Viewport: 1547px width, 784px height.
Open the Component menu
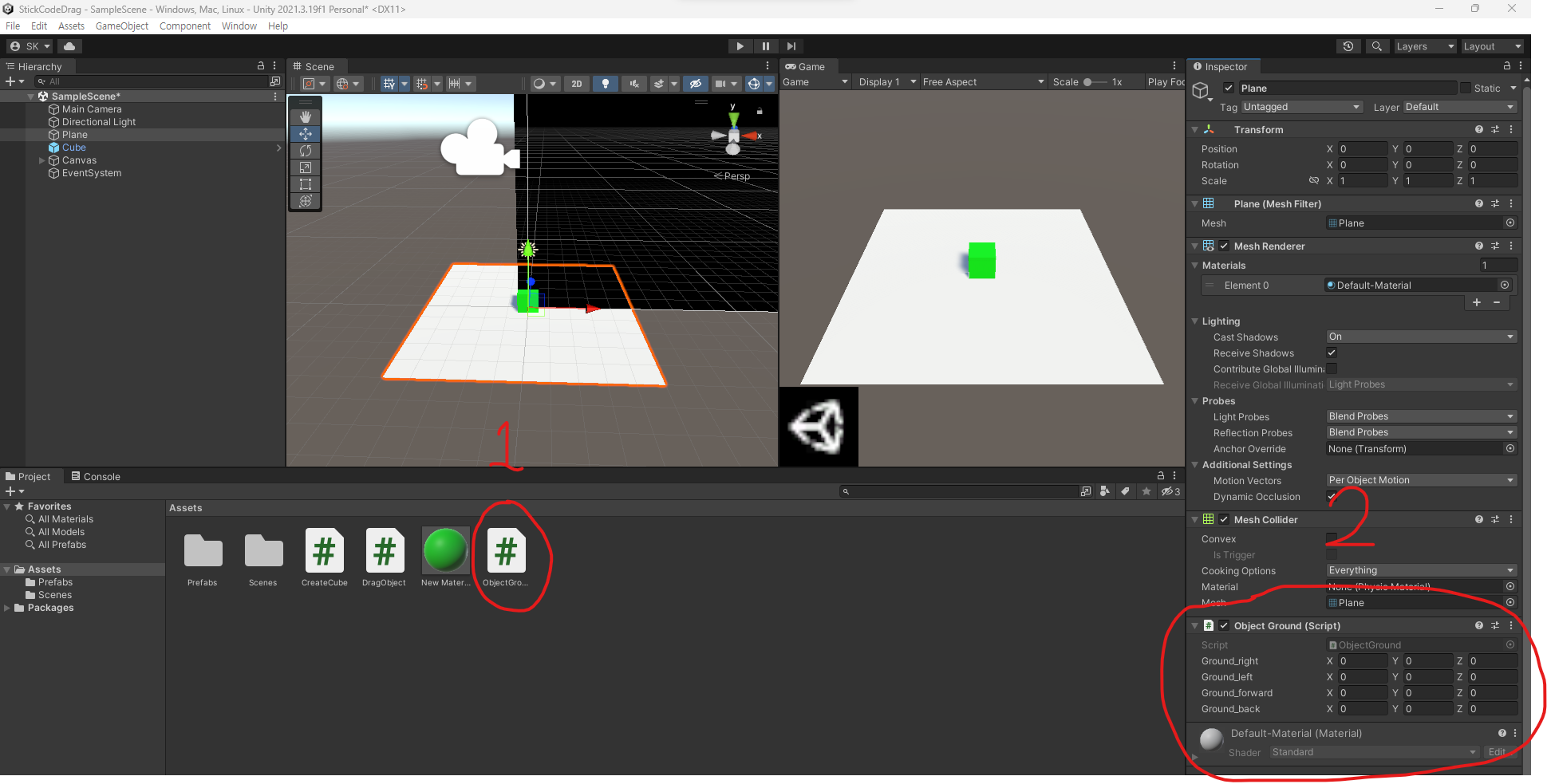click(184, 26)
